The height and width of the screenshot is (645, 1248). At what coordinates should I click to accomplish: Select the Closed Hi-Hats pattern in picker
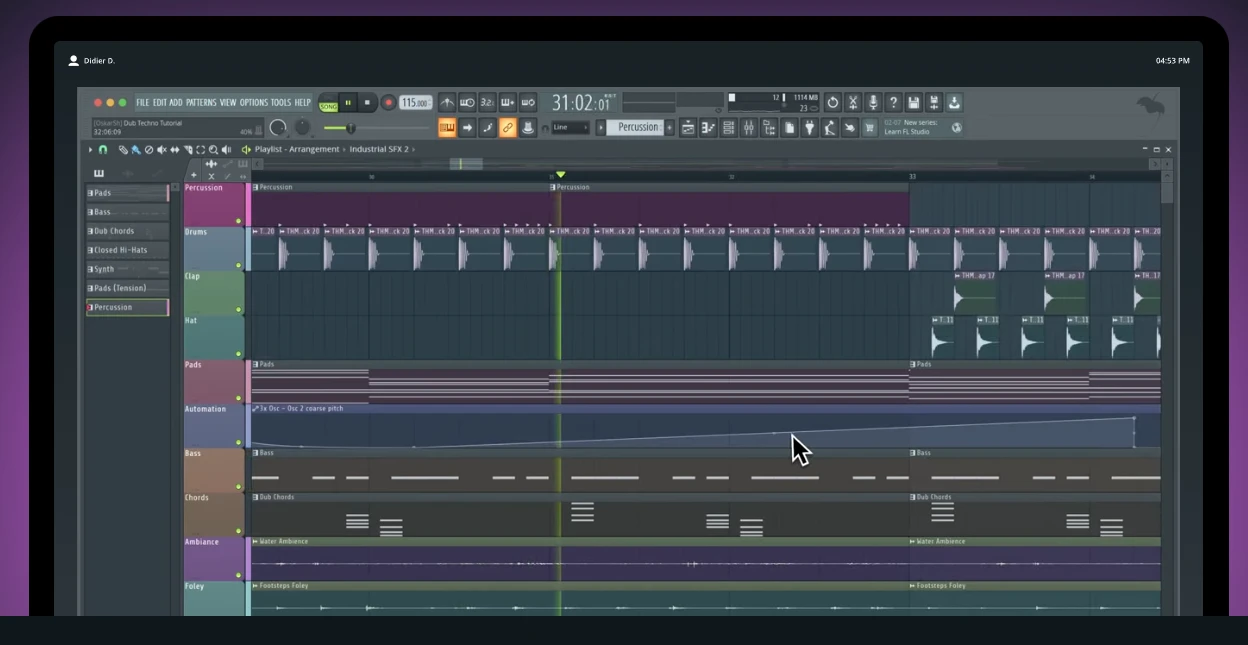click(127, 250)
